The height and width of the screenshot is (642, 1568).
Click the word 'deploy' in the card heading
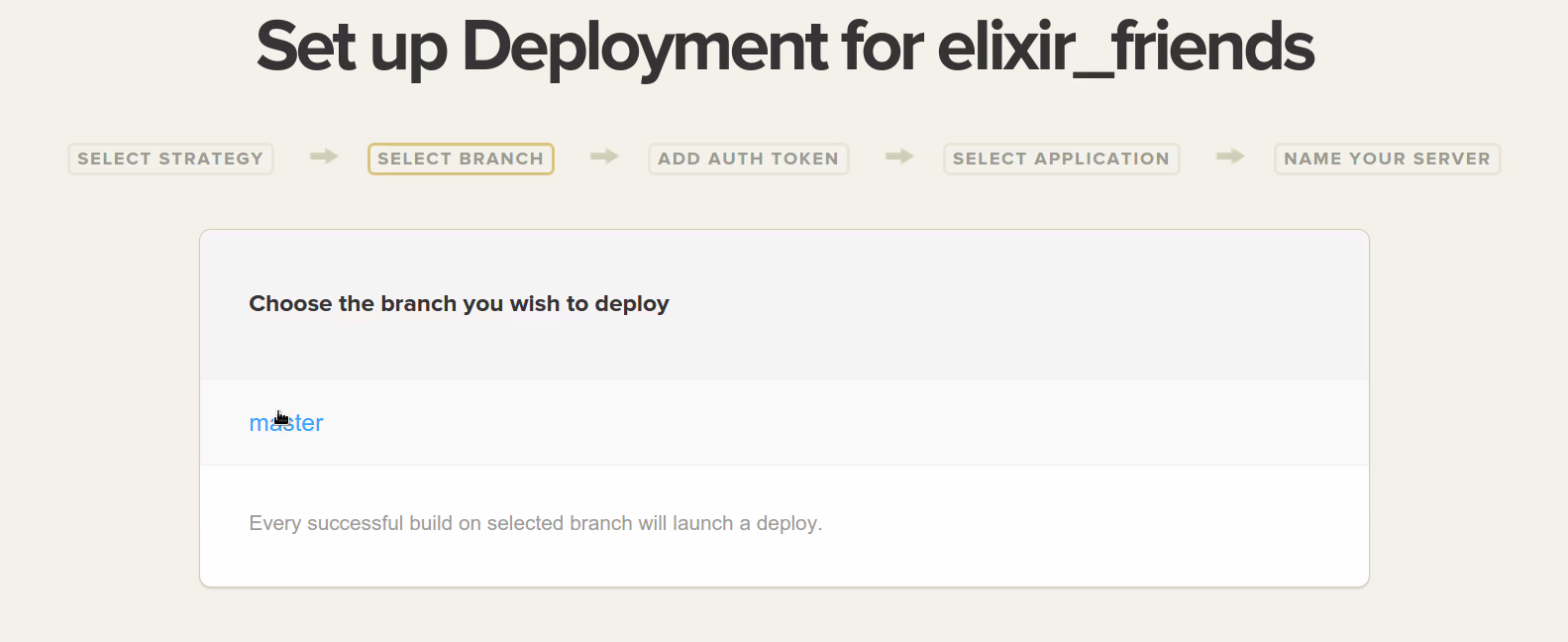click(632, 304)
